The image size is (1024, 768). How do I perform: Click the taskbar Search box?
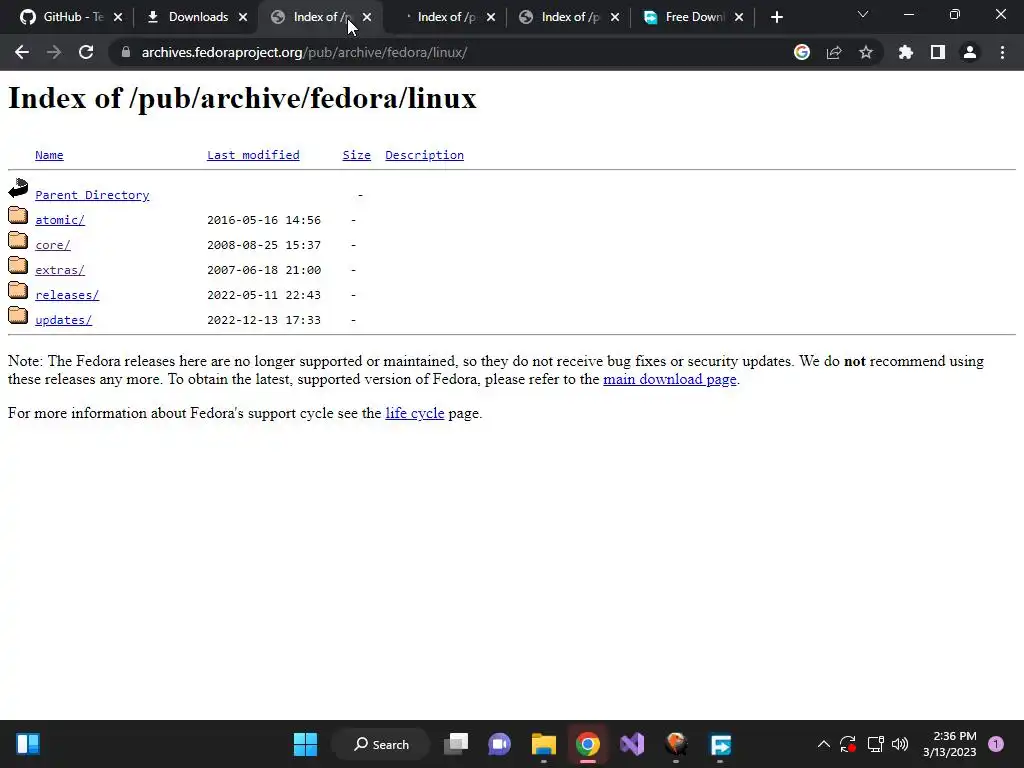point(381,744)
